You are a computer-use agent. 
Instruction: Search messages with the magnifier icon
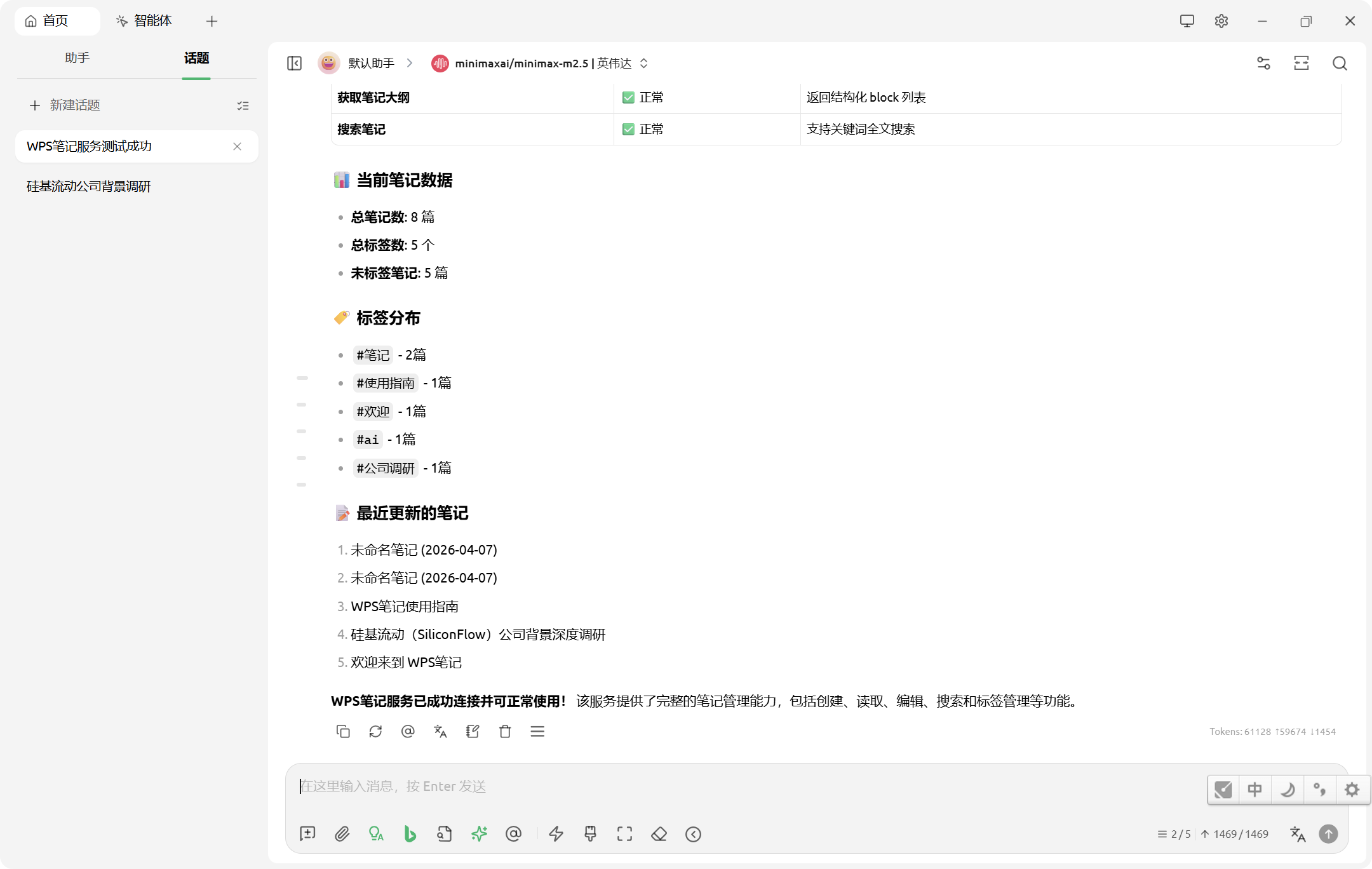[x=1340, y=63]
